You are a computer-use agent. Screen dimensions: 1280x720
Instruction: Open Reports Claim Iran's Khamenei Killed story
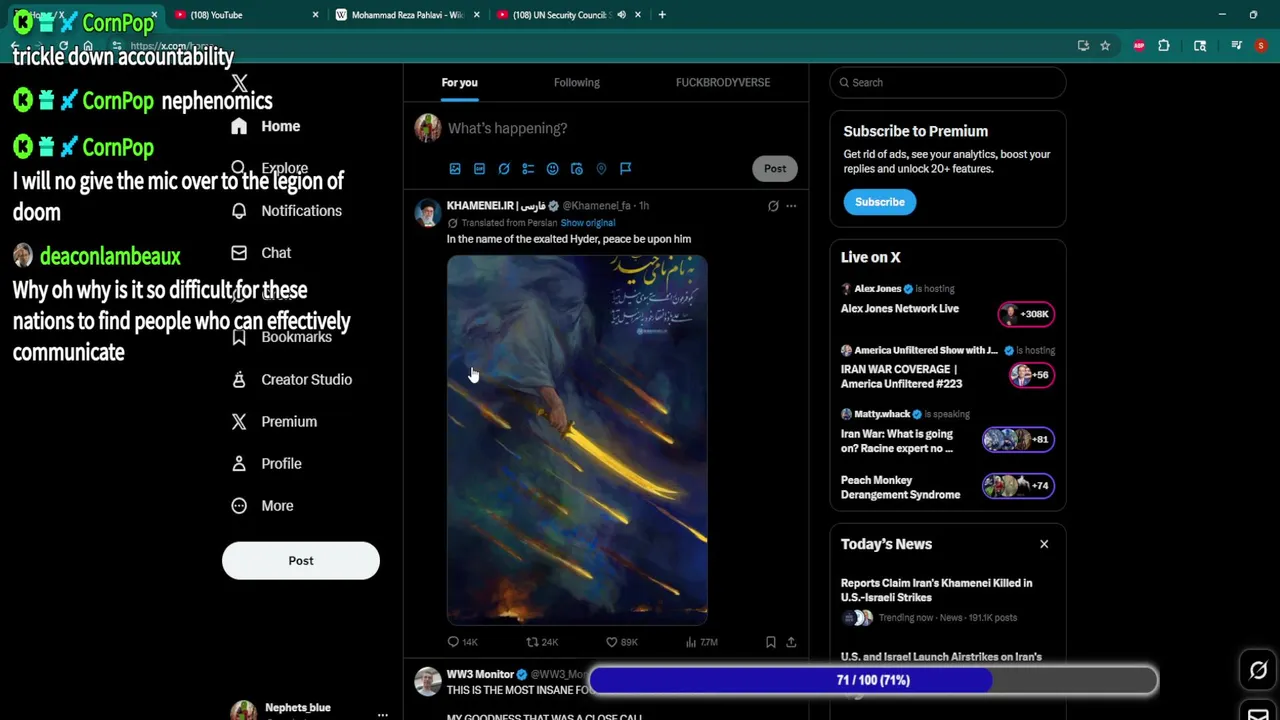tap(936, 590)
